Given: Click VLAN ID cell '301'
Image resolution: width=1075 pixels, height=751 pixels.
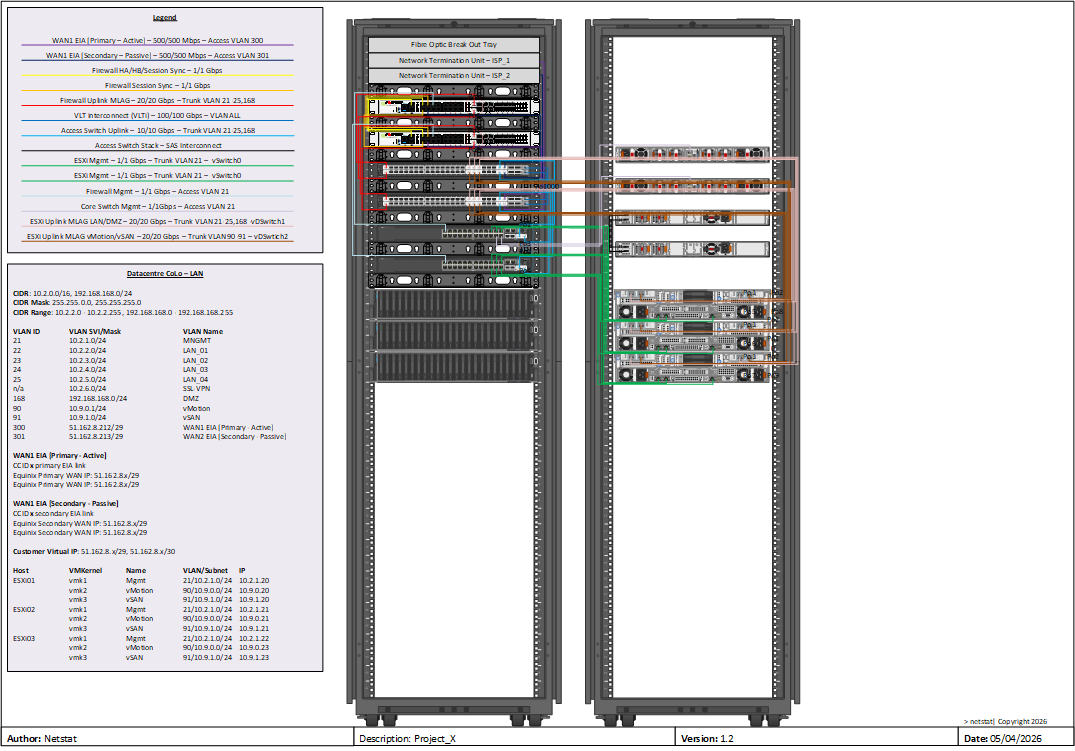Looking at the screenshot, I should click(19, 437).
